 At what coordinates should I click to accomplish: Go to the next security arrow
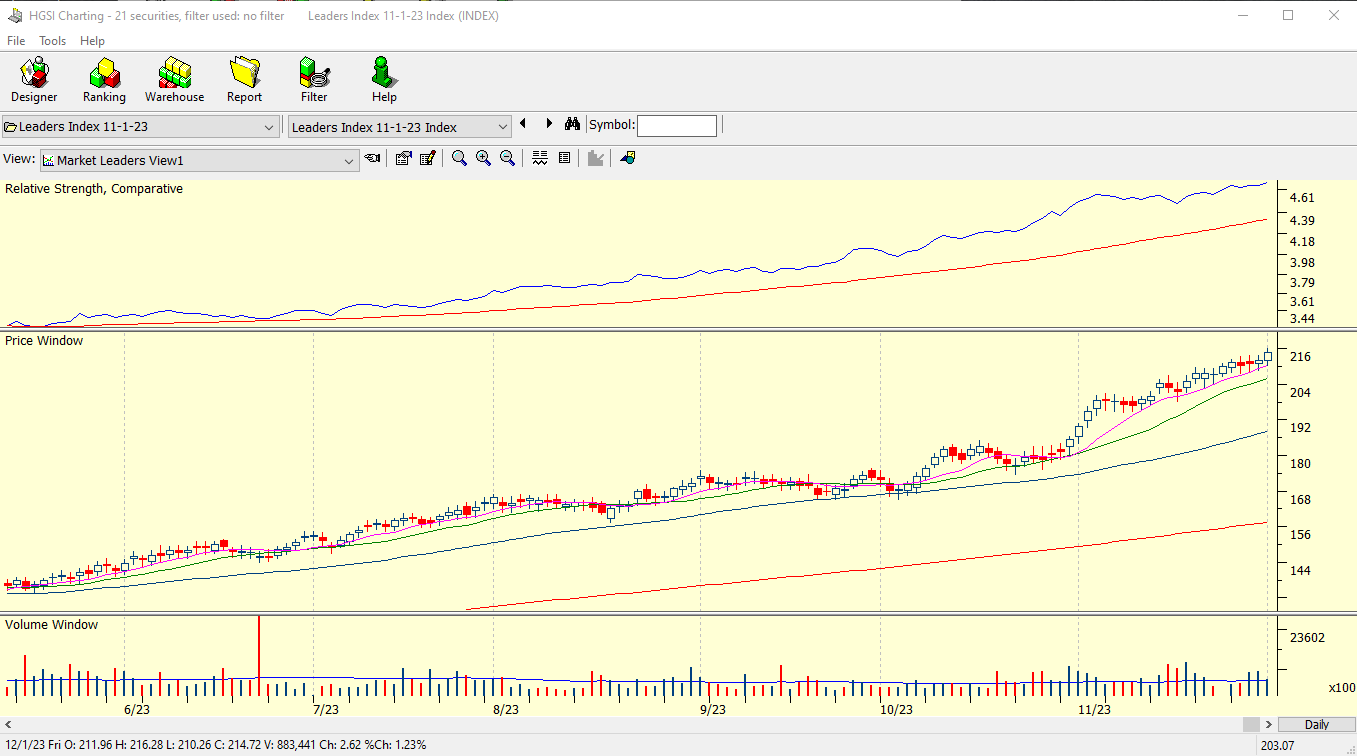point(549,124)
